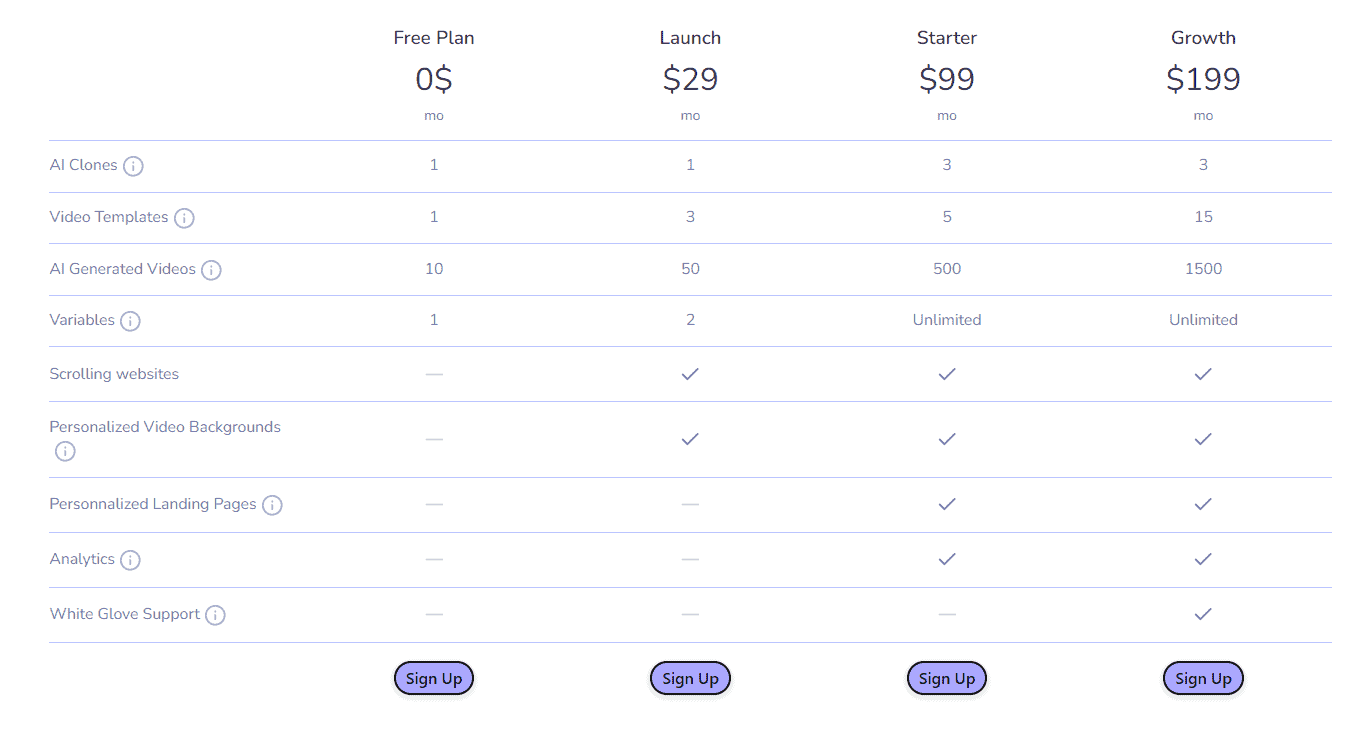The height and width of the screenshot is (741, 1349).
Task: Click the Personalized Video Backgrounds info icon
Action: [x=64, y=451]
